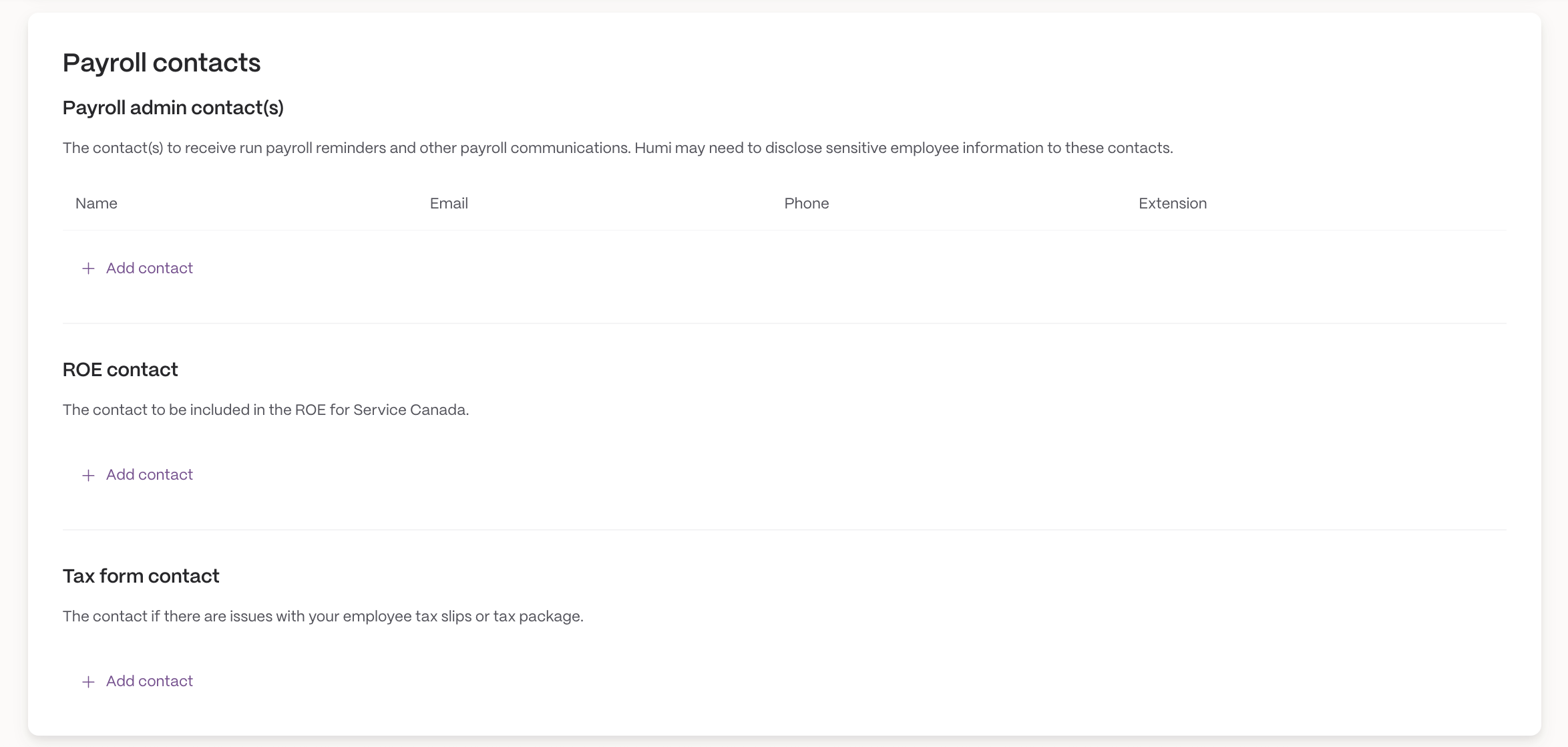Screen dimensions: 1568x747
Task: Click the words tax package
Action: 537,617
